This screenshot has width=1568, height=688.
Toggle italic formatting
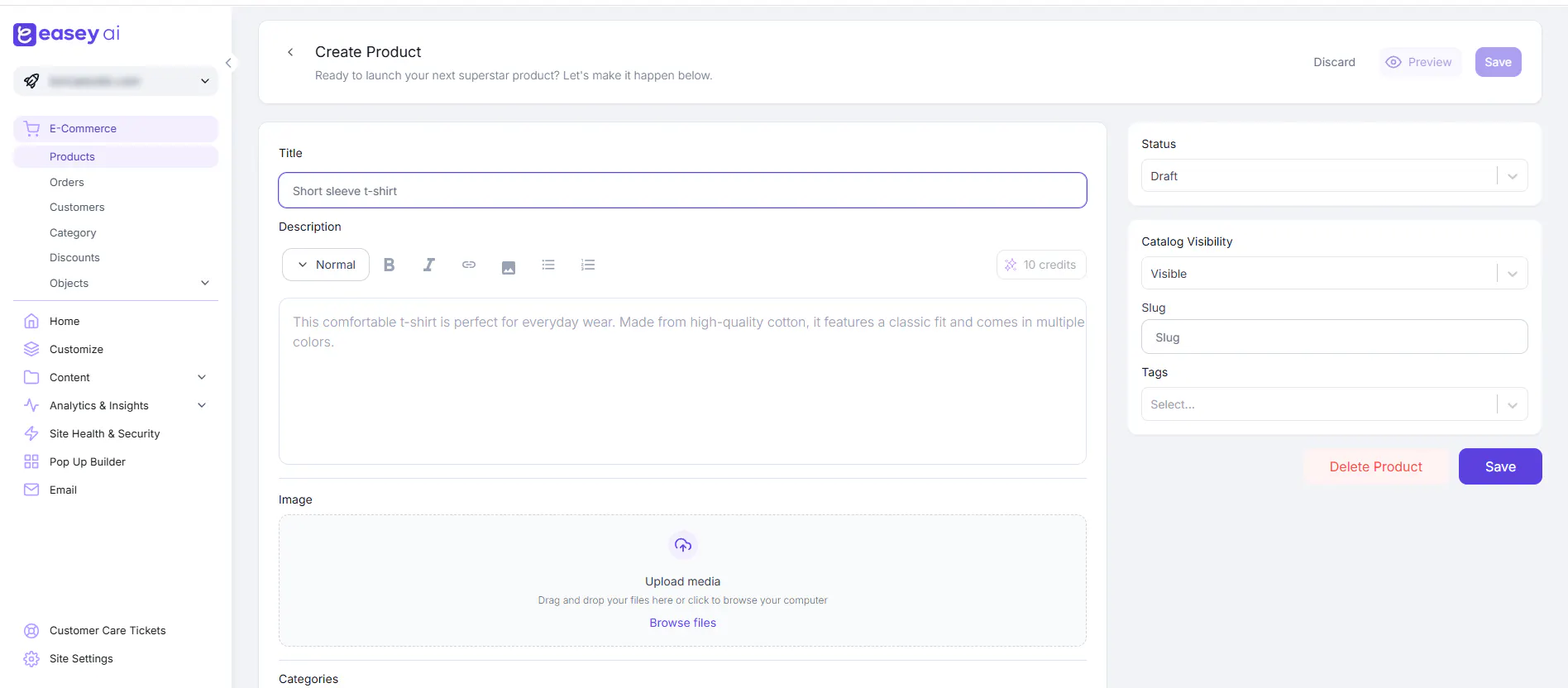click(428, 265)
